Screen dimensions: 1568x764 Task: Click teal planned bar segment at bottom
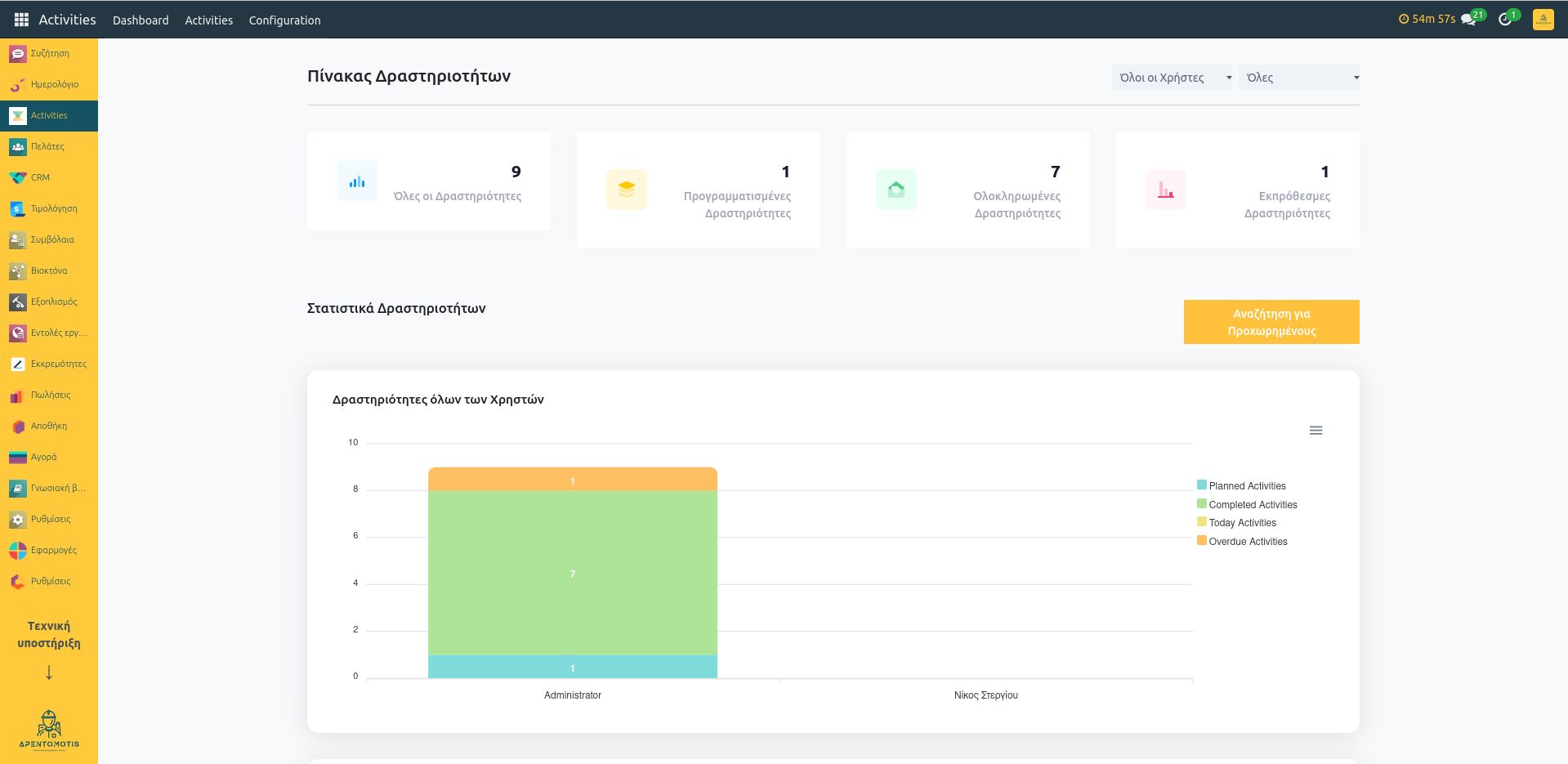(573, 667)
